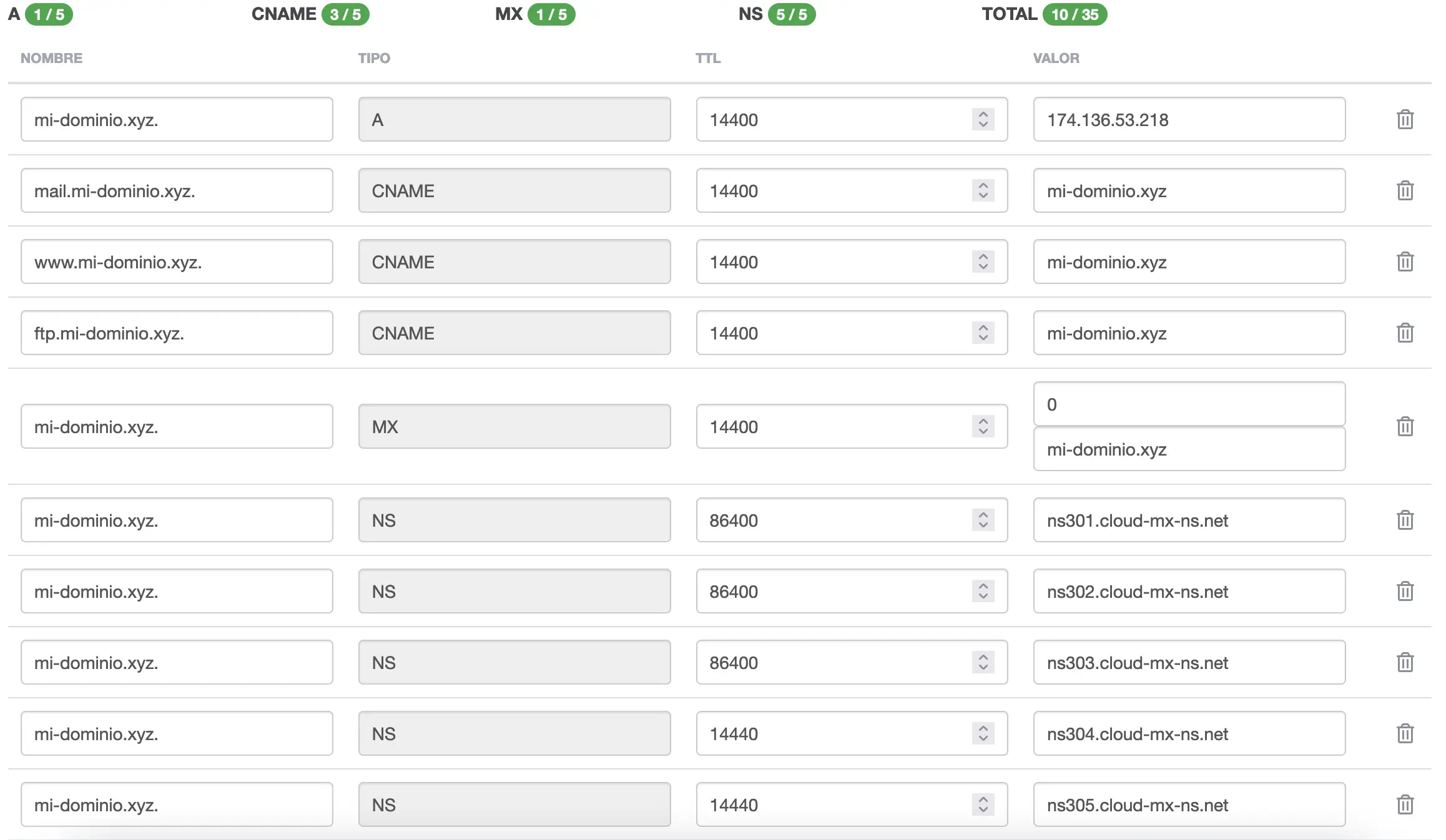
Task: Edit the value ns305.cloud-mx-ns.net
Action: pos(1189,804)
